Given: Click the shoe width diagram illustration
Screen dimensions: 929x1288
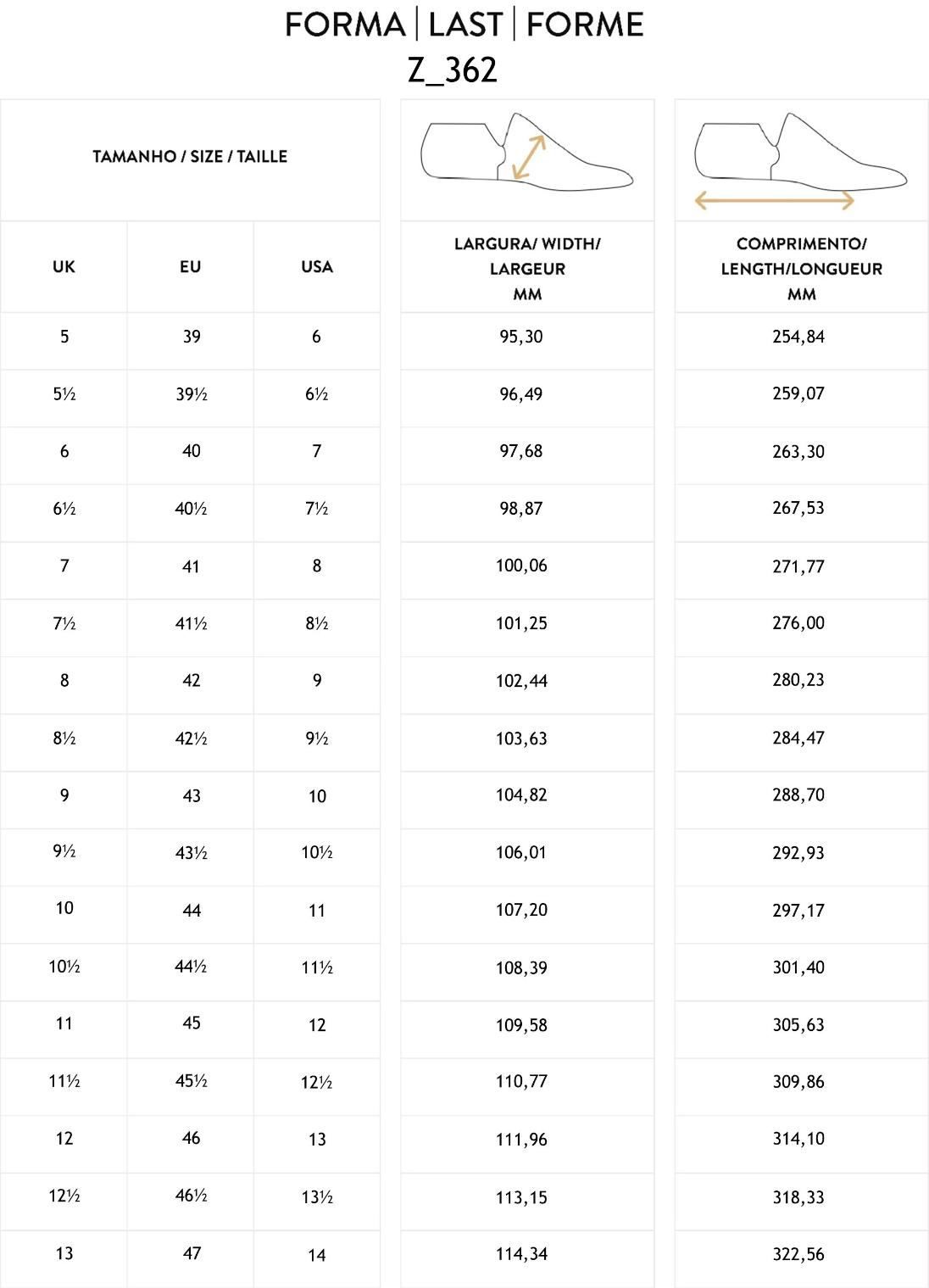Looking at the screenshot, I should tap(526, 153).
